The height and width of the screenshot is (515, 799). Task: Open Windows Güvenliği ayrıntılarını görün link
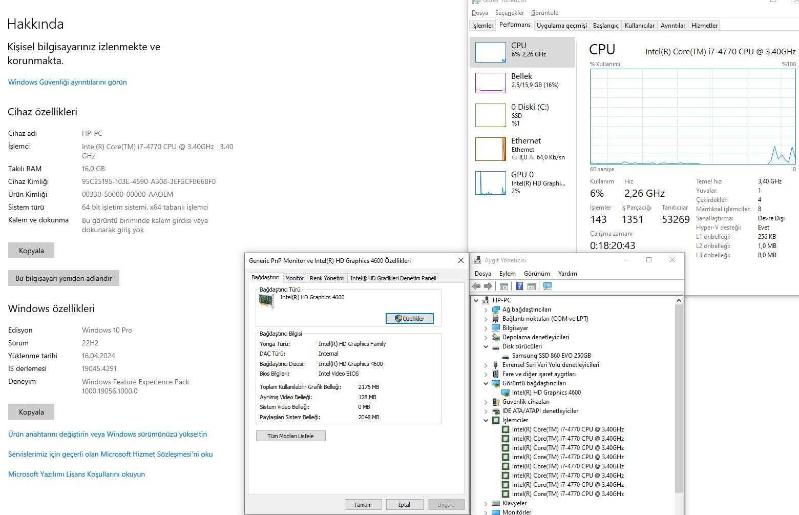(67, 82)
